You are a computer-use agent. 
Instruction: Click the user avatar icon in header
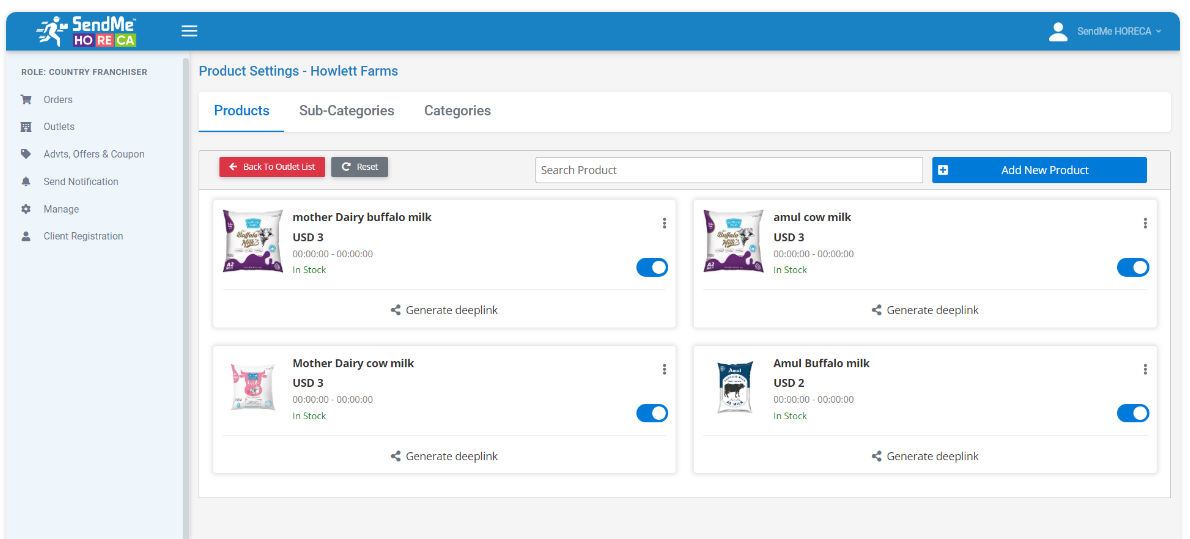(1058, 31)
